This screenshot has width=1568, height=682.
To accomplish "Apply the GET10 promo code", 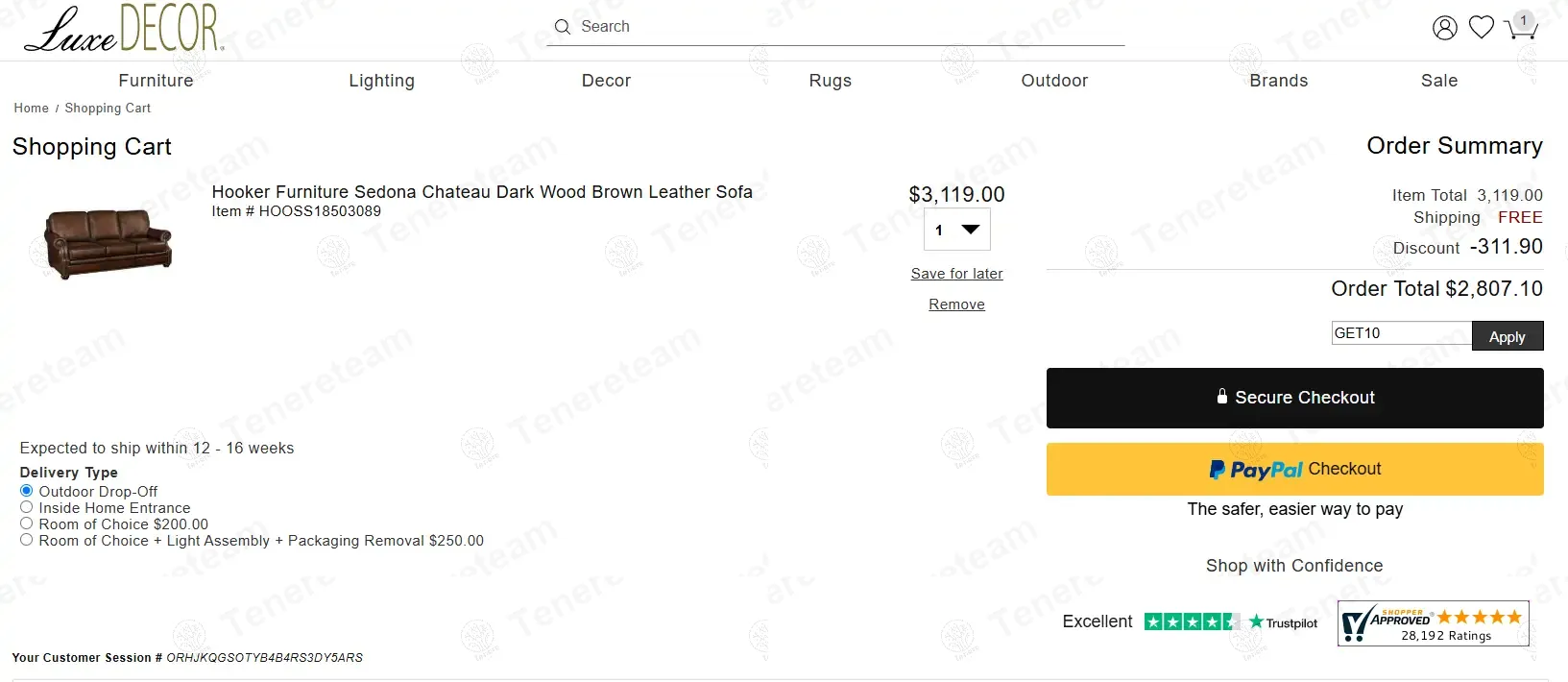I will point(1507,336).
